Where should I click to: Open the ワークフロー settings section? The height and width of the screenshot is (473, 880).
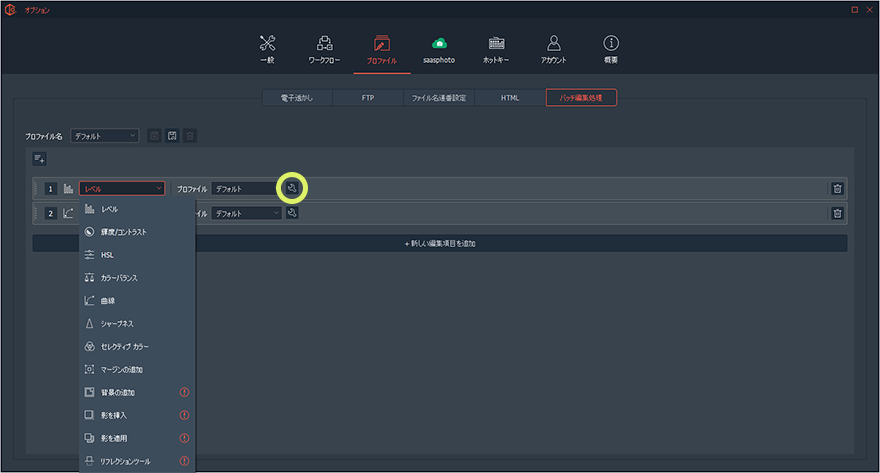pyautogui.click(x=324, y=49)
